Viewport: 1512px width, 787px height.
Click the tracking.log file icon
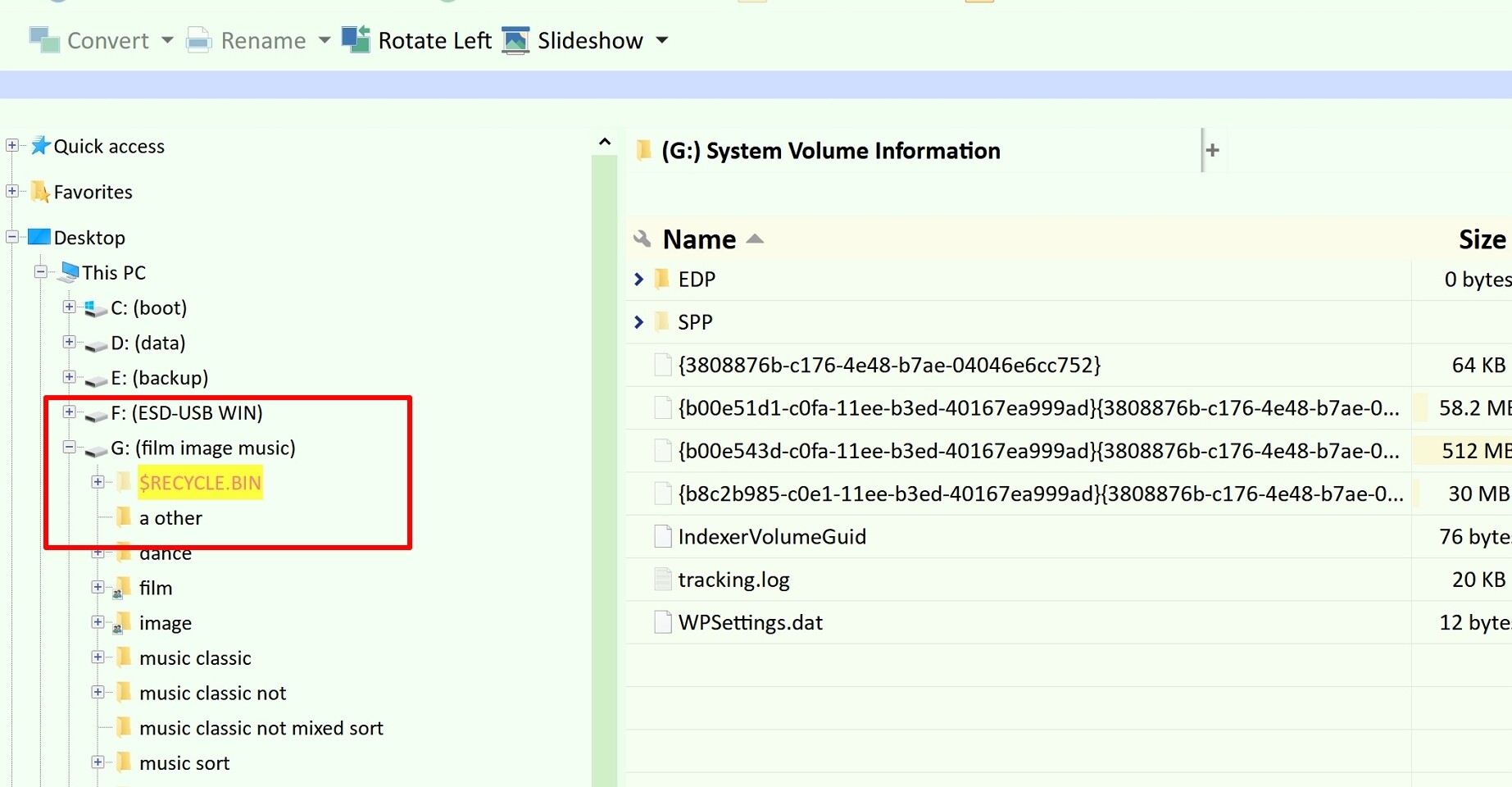pyautogui.click(x=663, y=579)
